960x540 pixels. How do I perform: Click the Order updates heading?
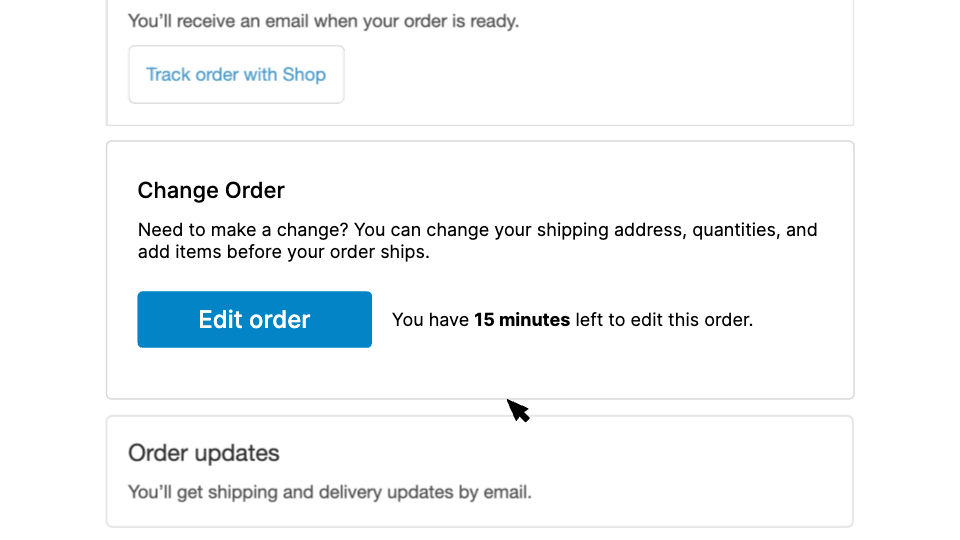point(203,453)
